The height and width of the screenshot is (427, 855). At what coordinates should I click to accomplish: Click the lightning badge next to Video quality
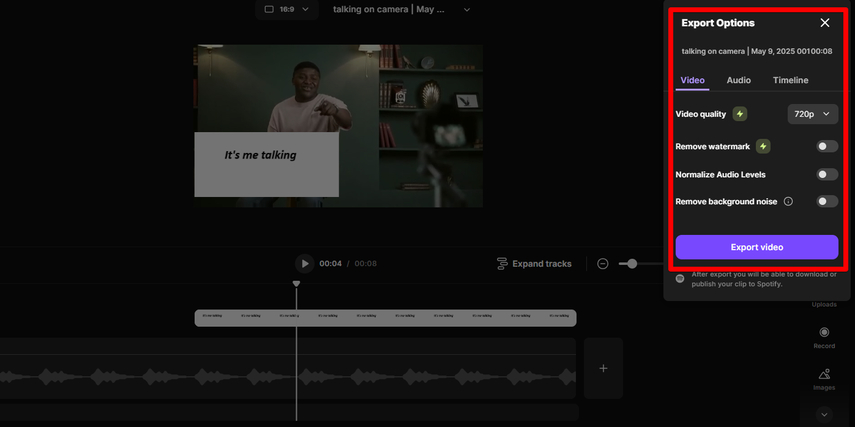(x=740, y=114)
